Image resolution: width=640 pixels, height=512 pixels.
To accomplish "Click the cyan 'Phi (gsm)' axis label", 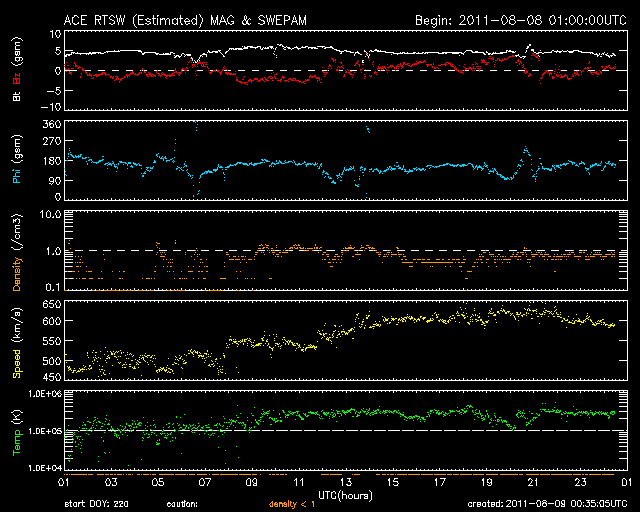I will 17,159.
